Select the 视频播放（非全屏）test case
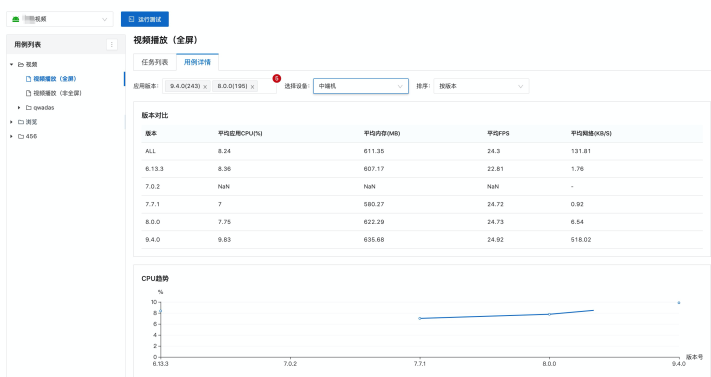Viewport: 711px width, 377px height. tap(58, 93)
